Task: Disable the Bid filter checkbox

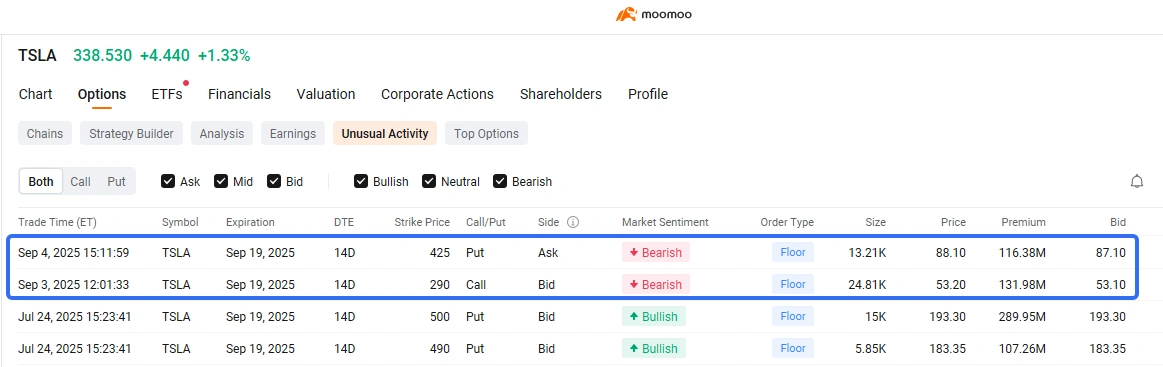Action: [x=274, y=182]
